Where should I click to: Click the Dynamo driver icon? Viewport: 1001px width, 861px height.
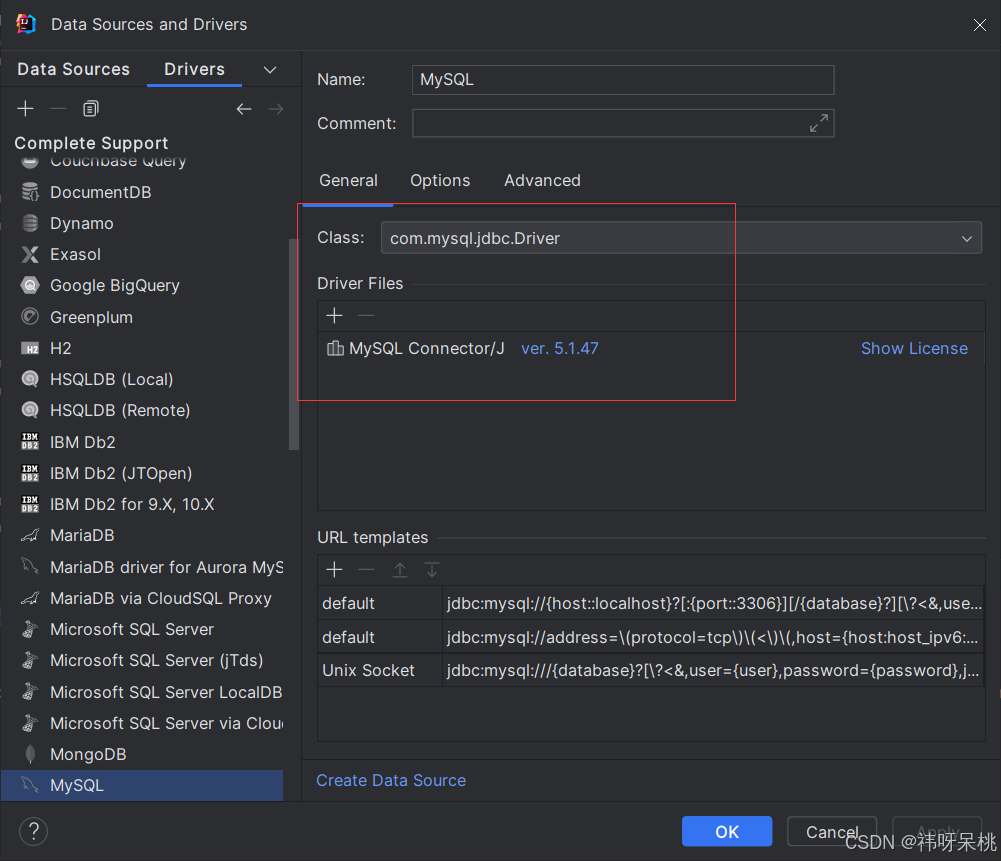(x=30, y=223)
